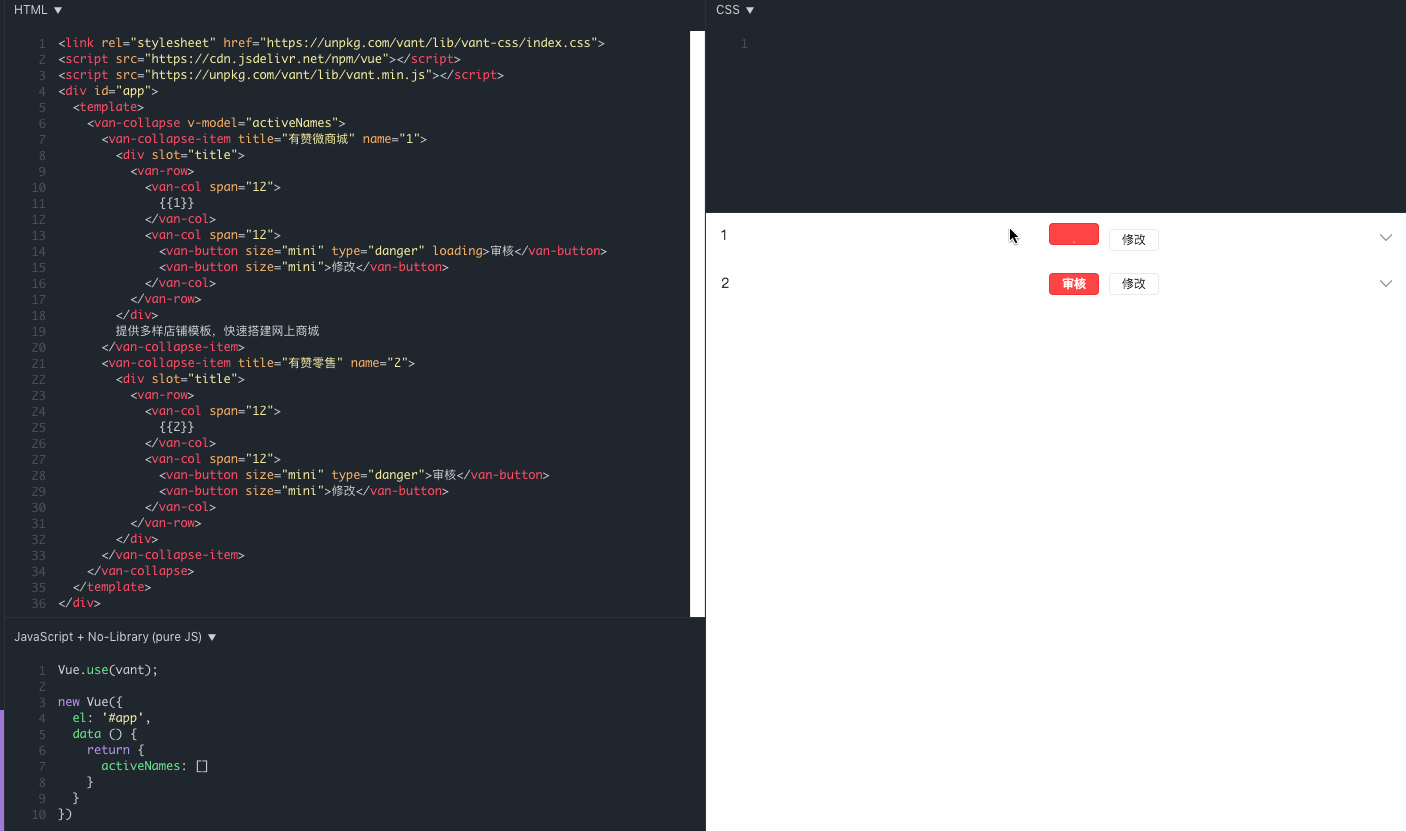
Task: Click the {{1}} template expression in HTML
Action: click(176, 203)
